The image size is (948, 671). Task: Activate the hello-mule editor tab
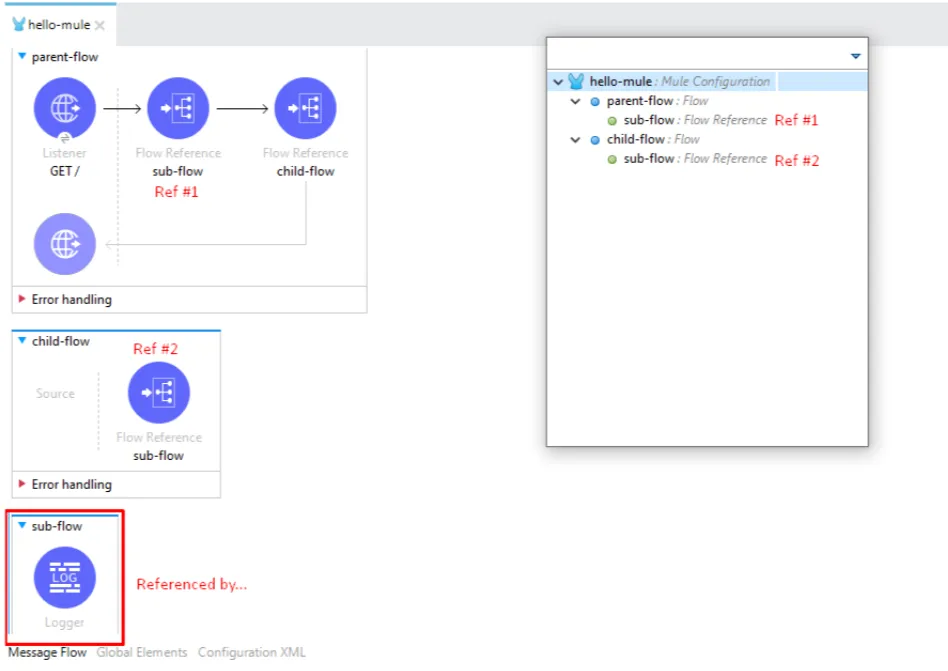pyautogui.click(x=59, y=25)
